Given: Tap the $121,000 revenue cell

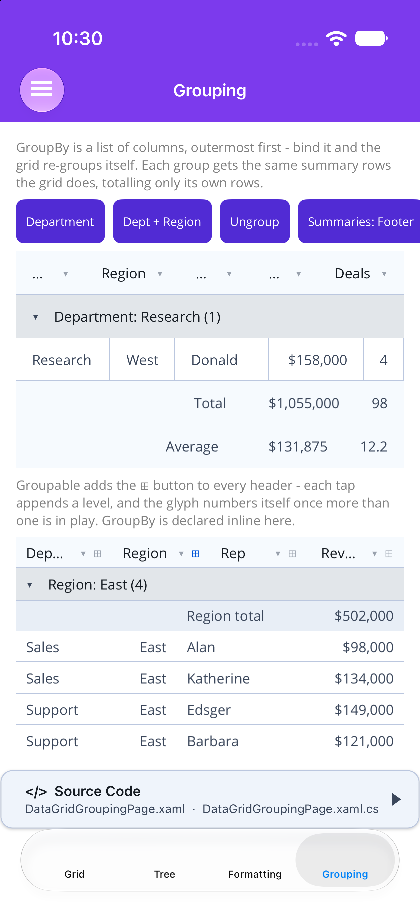Looking at the screenshot, I should pyautogui.click(x=364, y=742).
